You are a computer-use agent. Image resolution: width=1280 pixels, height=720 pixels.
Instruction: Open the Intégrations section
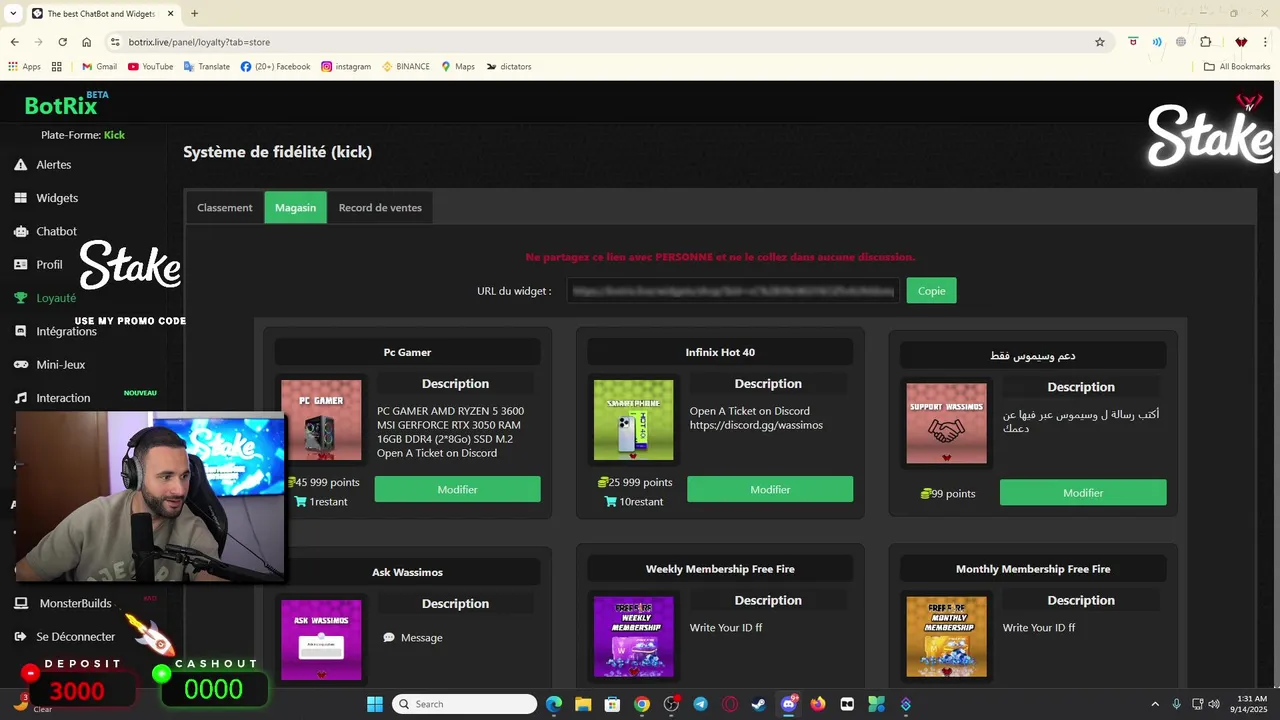coord(56,331)
